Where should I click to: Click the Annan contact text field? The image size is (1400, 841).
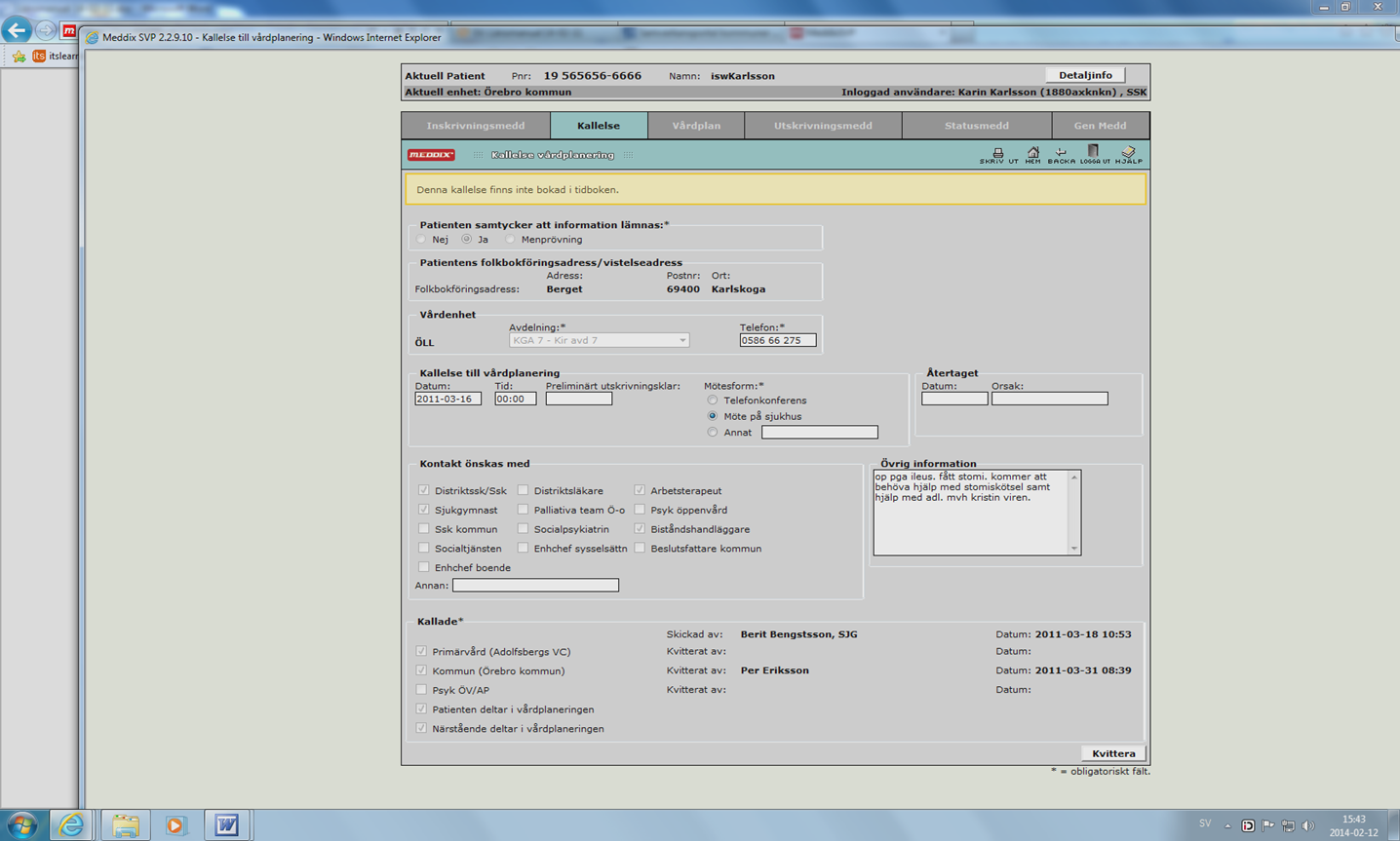(535, 586)
